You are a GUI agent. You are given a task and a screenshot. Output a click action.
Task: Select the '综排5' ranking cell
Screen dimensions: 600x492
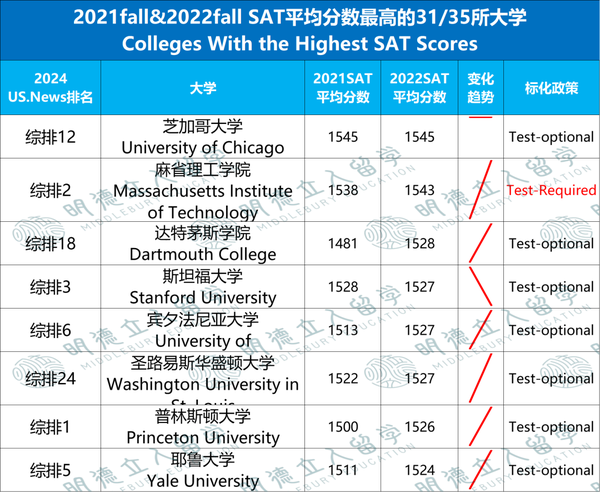point(51,470)
